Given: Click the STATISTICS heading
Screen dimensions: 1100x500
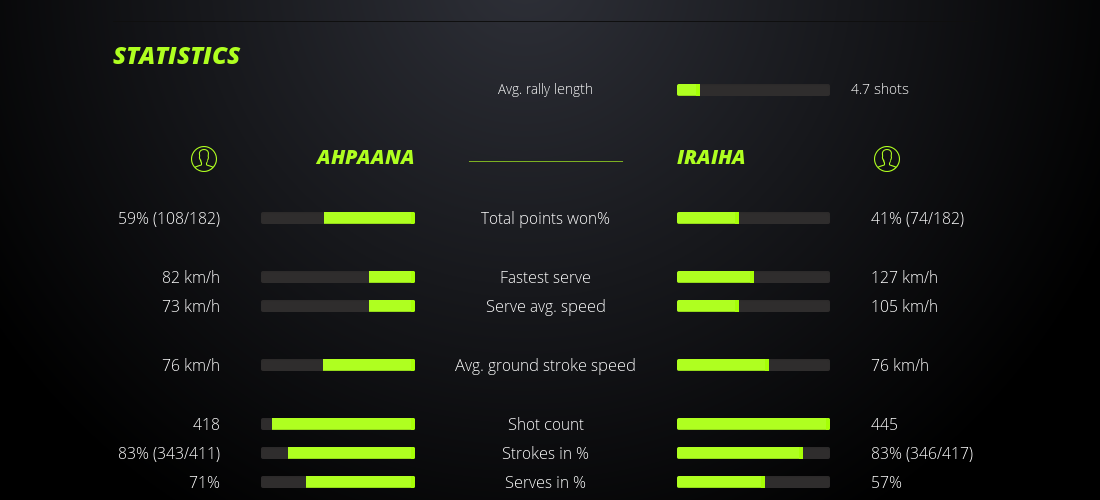Looking at the screenshot, I should click(x=177, y=56).
